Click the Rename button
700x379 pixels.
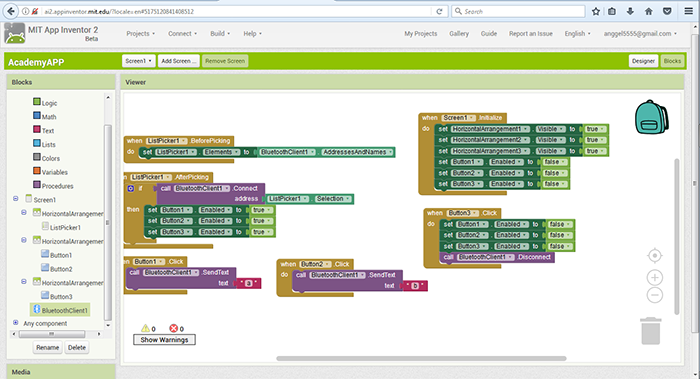point(48,347)
